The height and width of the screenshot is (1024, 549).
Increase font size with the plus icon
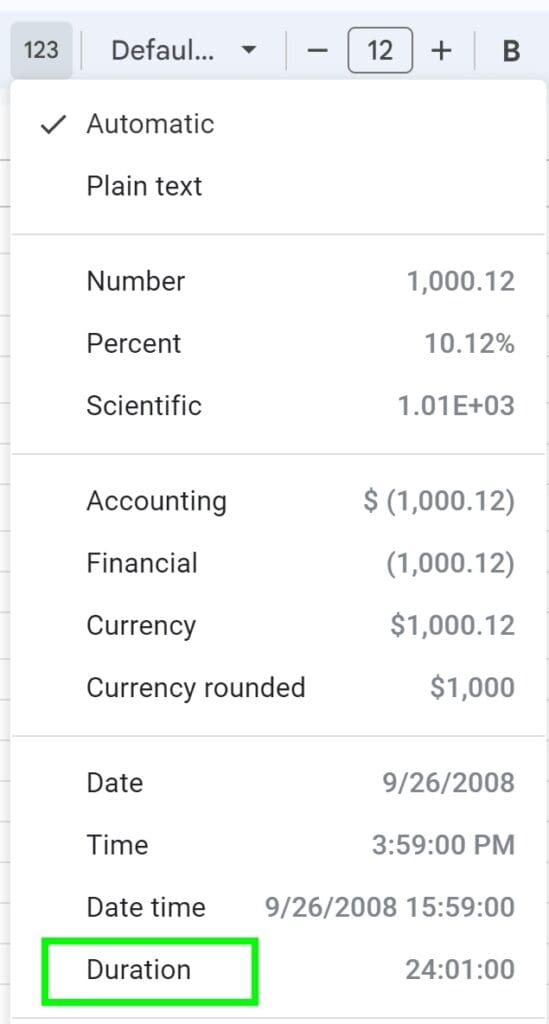pyautogui.click(x=442, y=50)
